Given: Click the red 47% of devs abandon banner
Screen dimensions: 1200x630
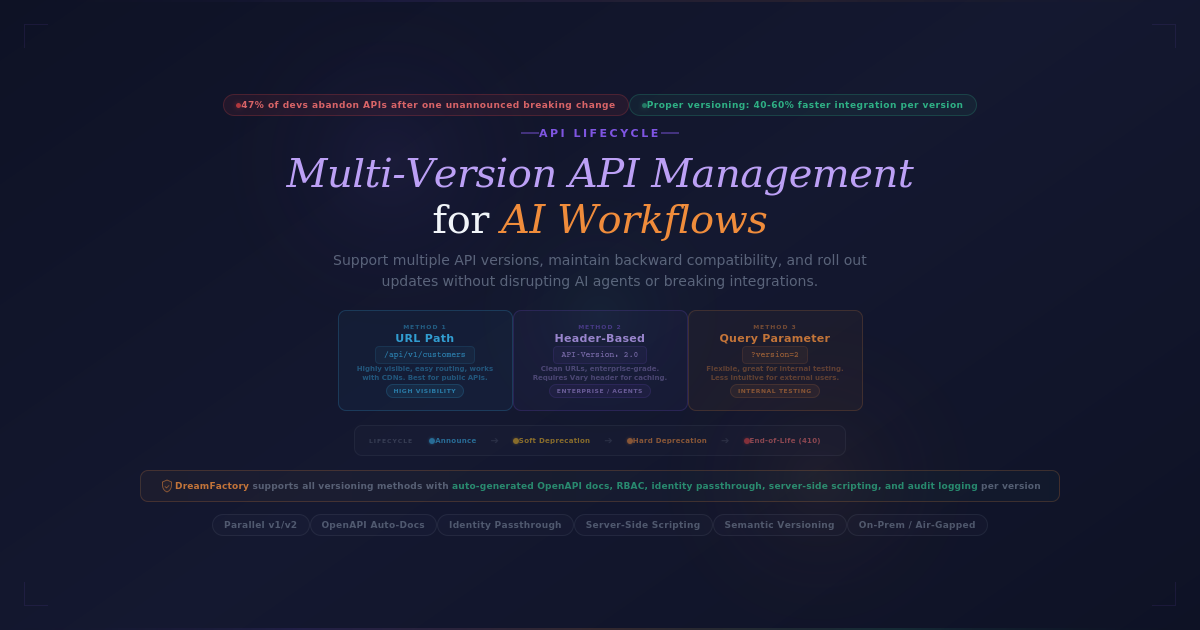Looking at the screenshot, I should (x=426, y=105).
